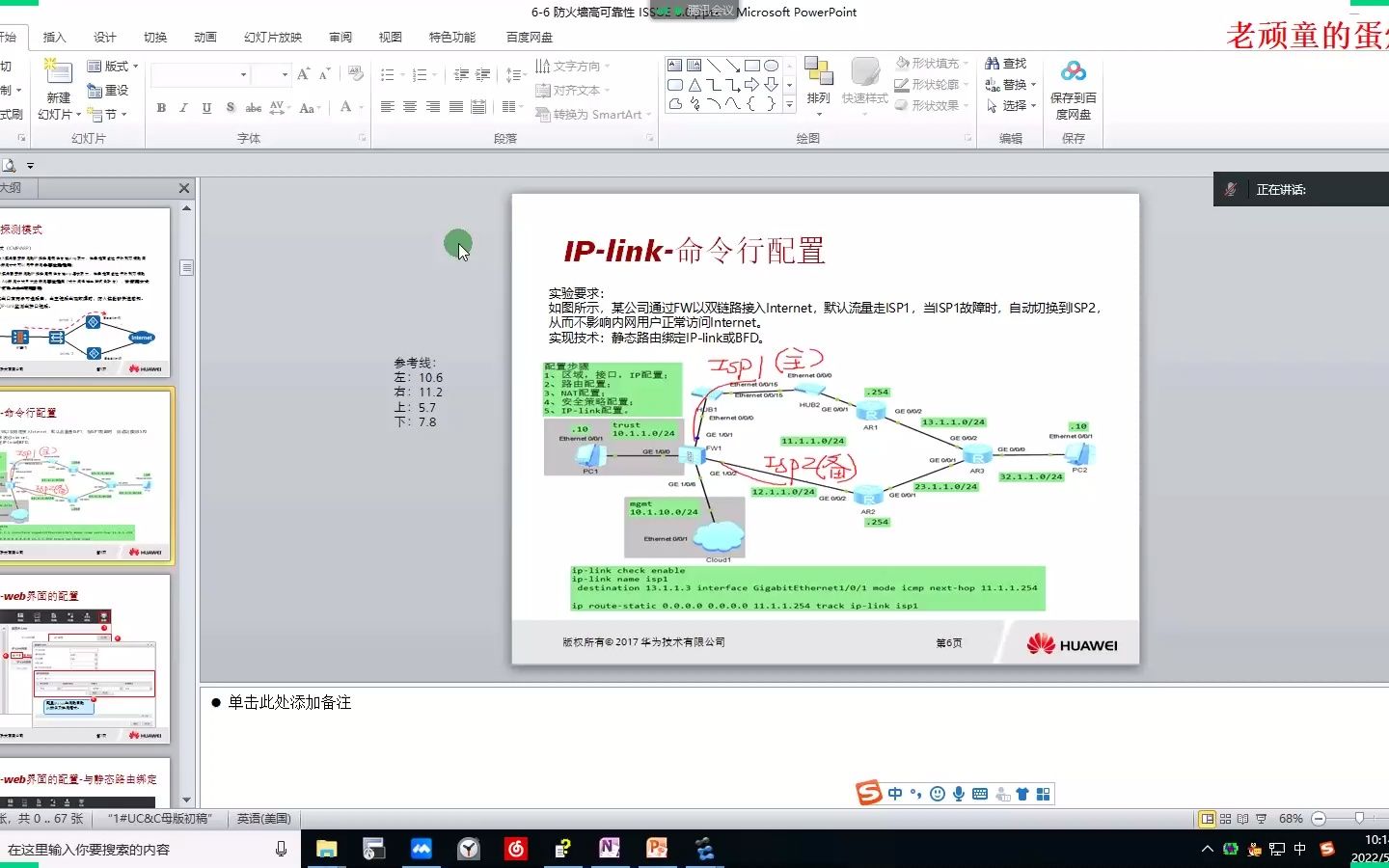Close the slide outline pane
The height and width of the screenshot is (868, 1389).
pyautogui.click(x=184, y=188)
